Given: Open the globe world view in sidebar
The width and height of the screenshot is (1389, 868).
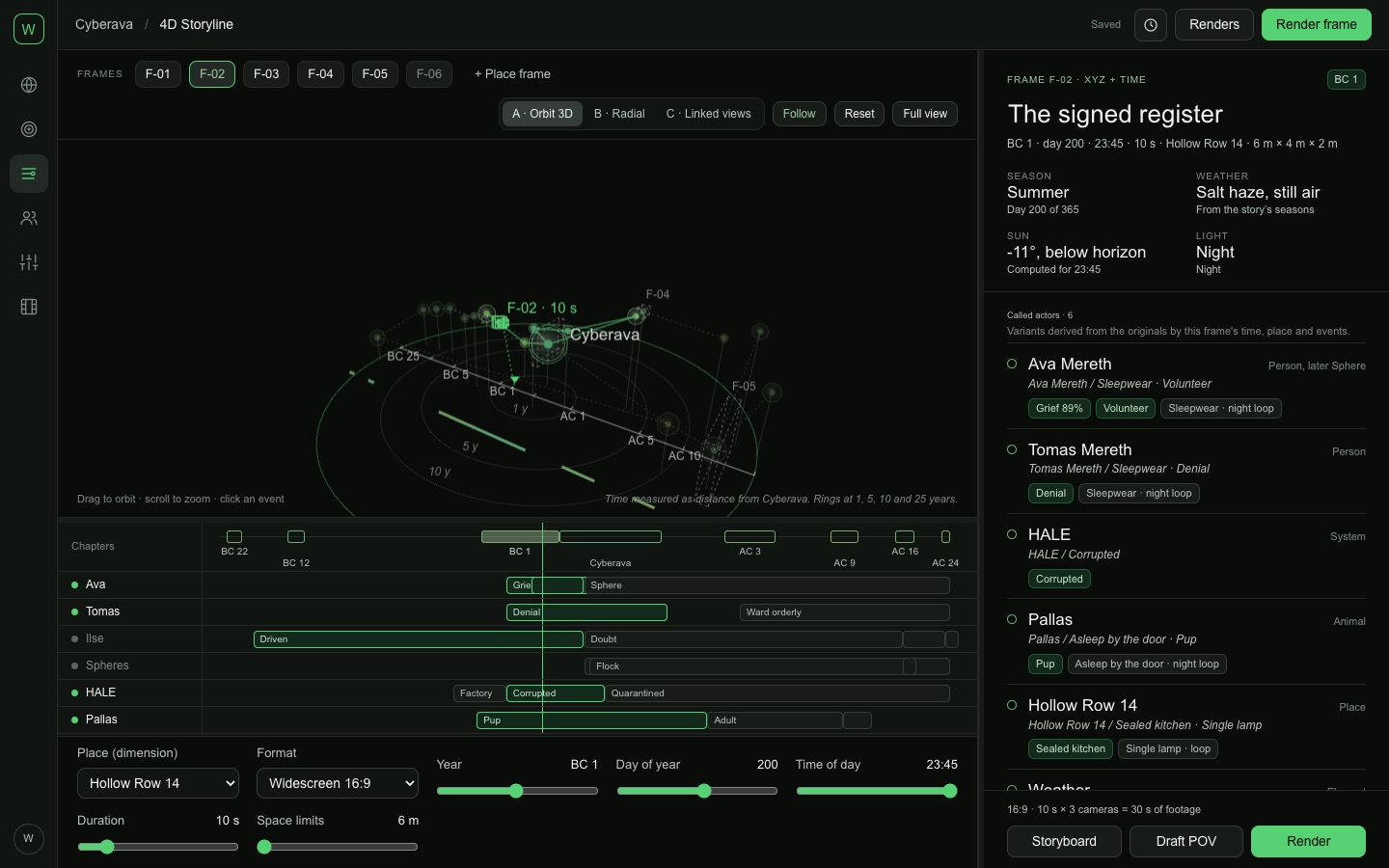Looking at the screenshot, I should 29,85.
